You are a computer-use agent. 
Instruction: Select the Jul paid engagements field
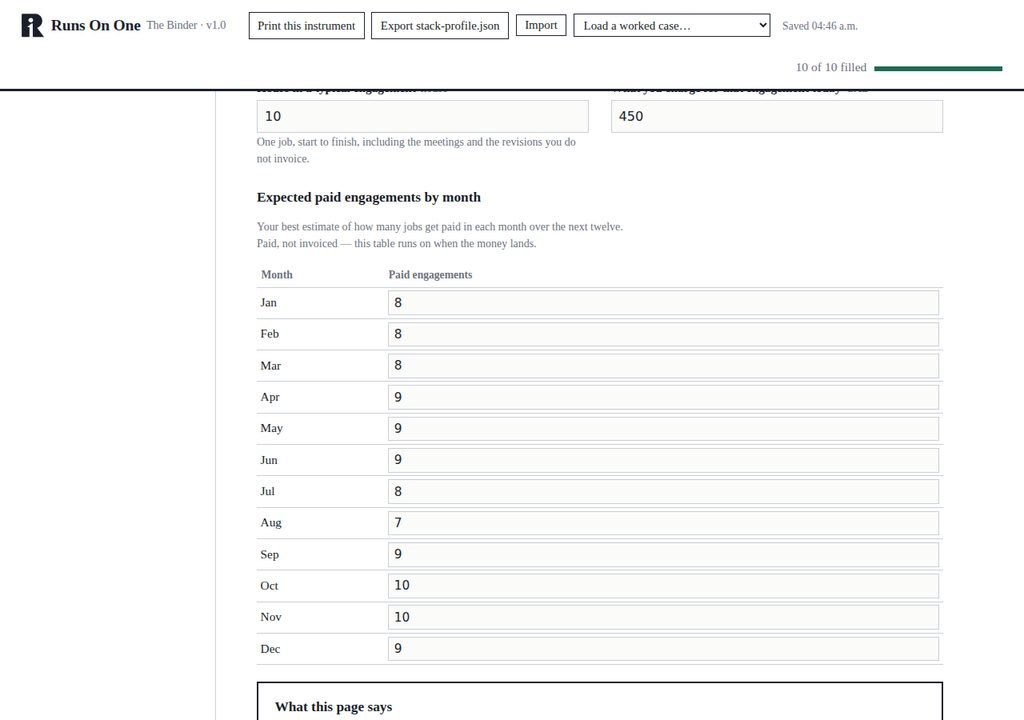click(664, 491)
